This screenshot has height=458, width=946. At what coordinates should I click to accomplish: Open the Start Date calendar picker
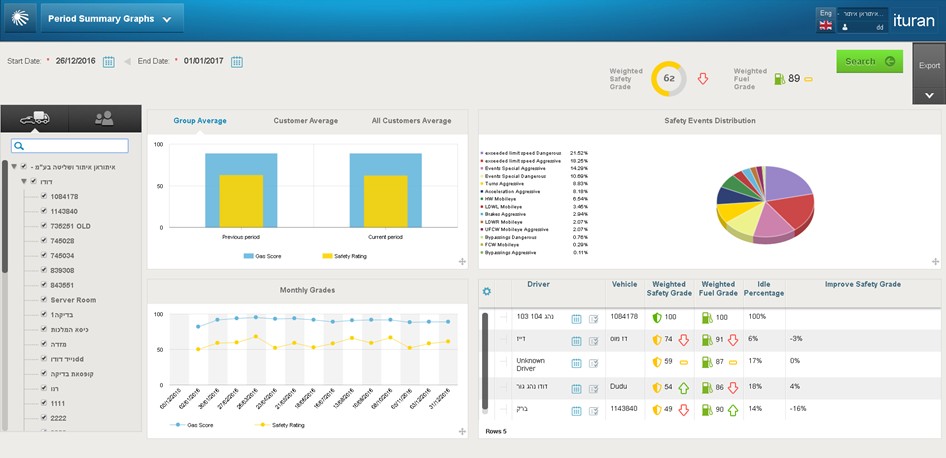tap(109, 62)
